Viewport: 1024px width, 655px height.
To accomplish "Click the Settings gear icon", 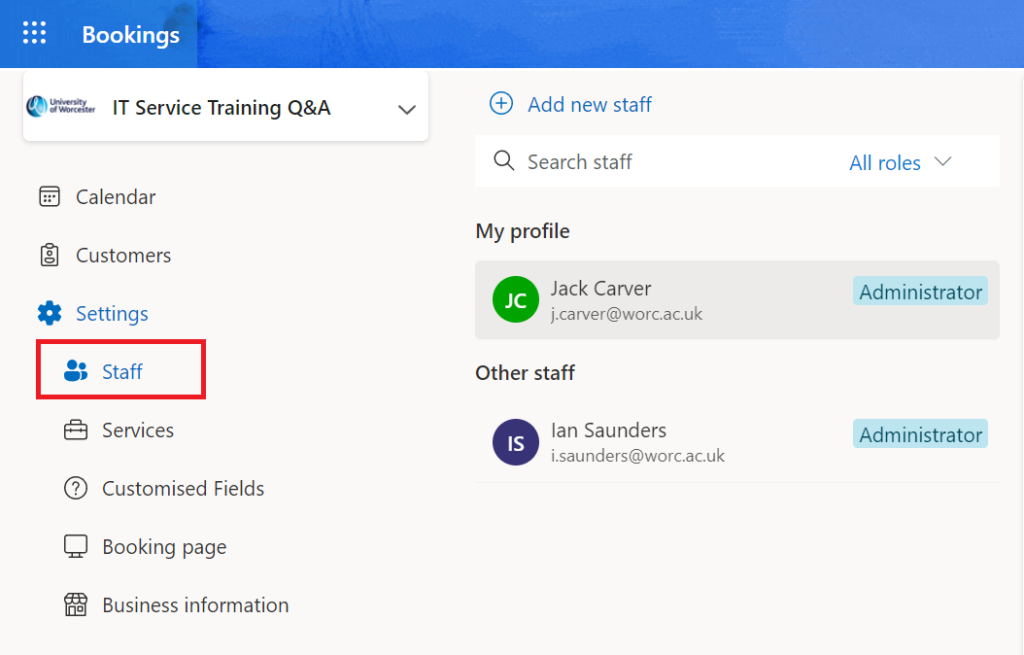I will [x=50, y=313].
